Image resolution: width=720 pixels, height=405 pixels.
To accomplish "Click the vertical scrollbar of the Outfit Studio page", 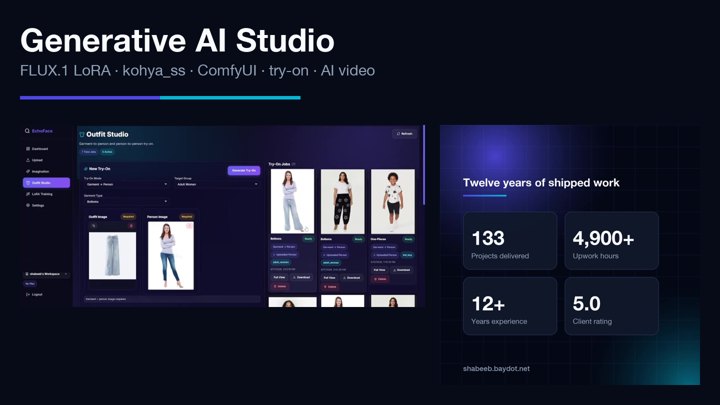I will [x=424, y=165].
